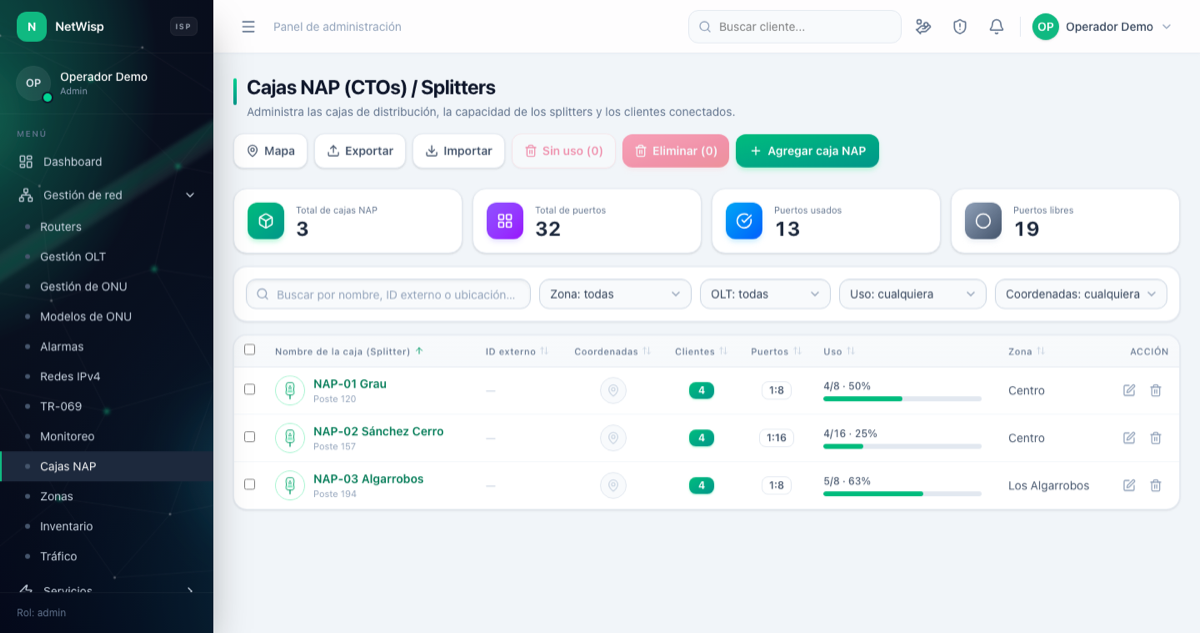Sort the table by ID externo
The height and width of the screenshot is (633, 1200).
click(517, 351)
